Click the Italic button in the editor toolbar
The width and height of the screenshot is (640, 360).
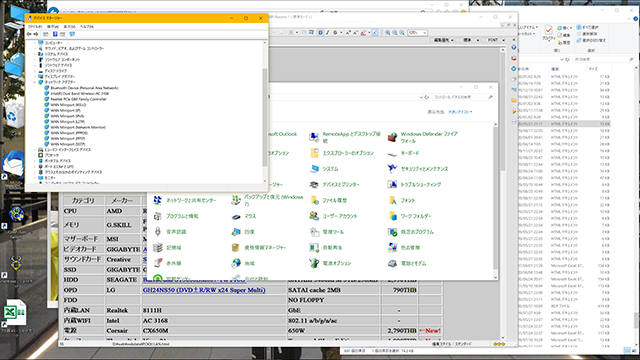327,33
